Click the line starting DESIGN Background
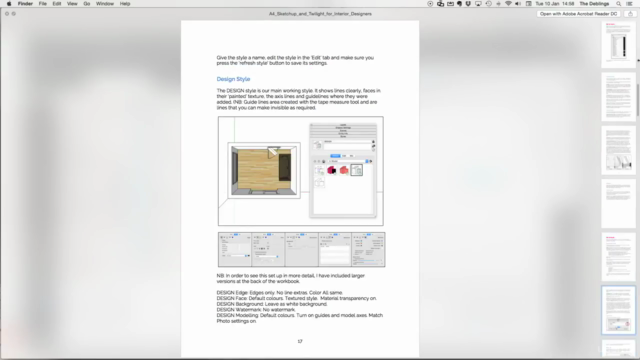 coord(272,304)
